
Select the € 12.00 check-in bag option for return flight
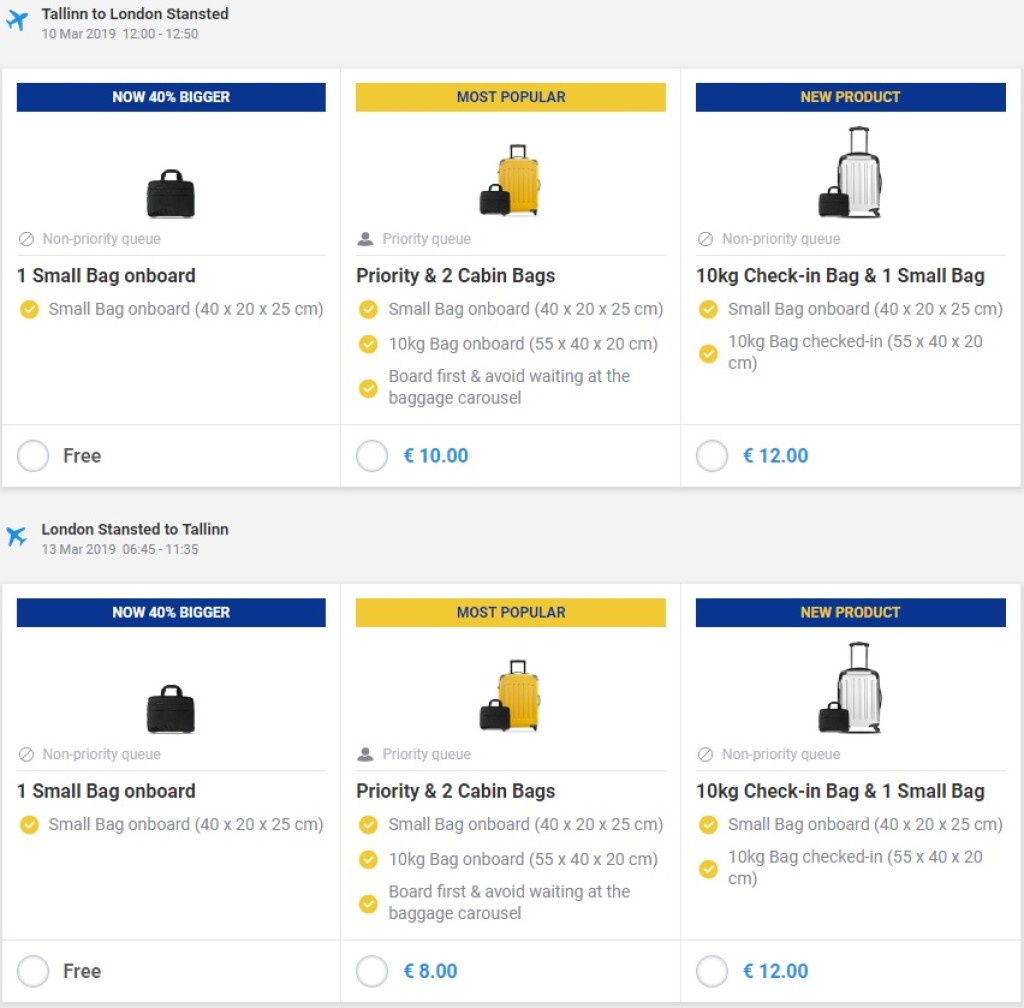[712, 971]
